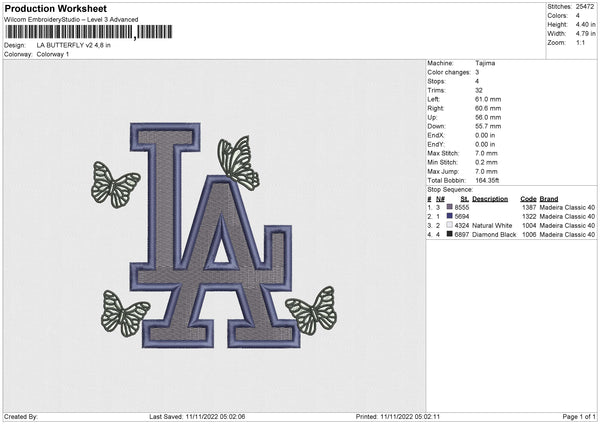Click 'Diamond Black' description in row 4
The width and height of the screenshot is (600, 424).
[494, 235]
